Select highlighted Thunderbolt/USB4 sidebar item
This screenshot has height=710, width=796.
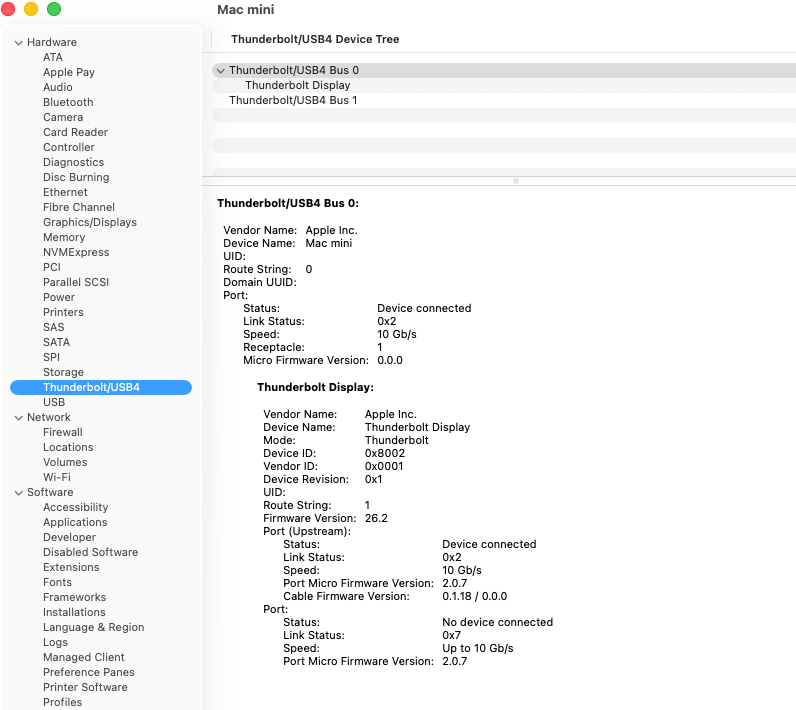click(101, 387)
